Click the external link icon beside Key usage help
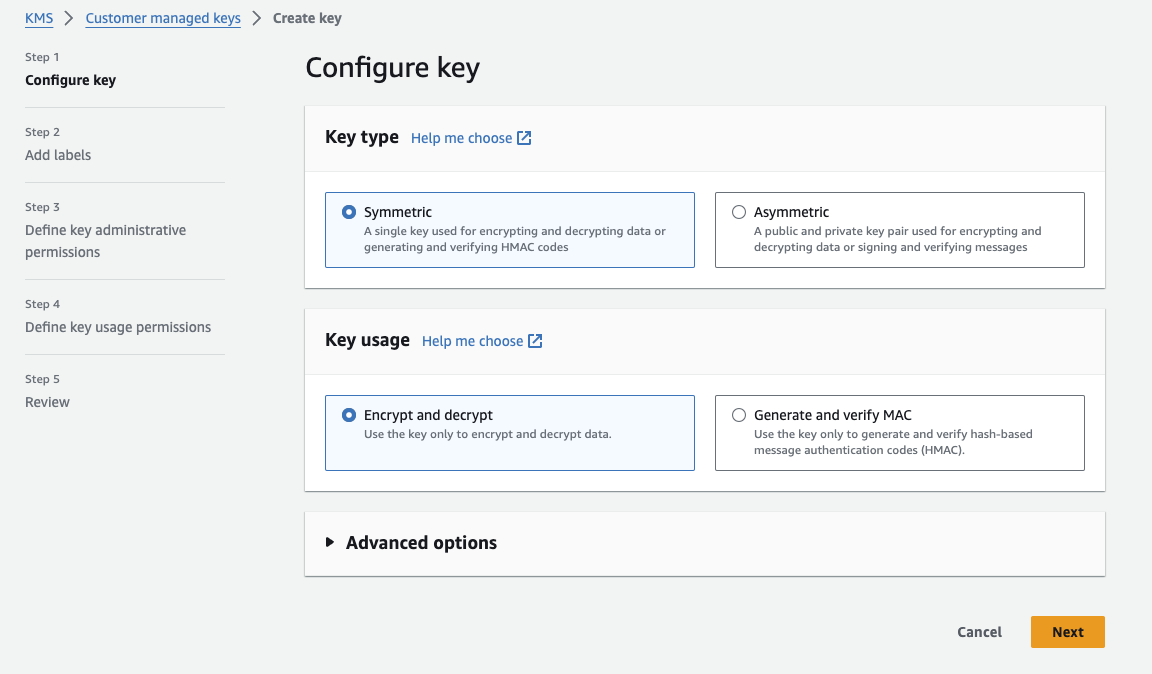 coord(535,341)
